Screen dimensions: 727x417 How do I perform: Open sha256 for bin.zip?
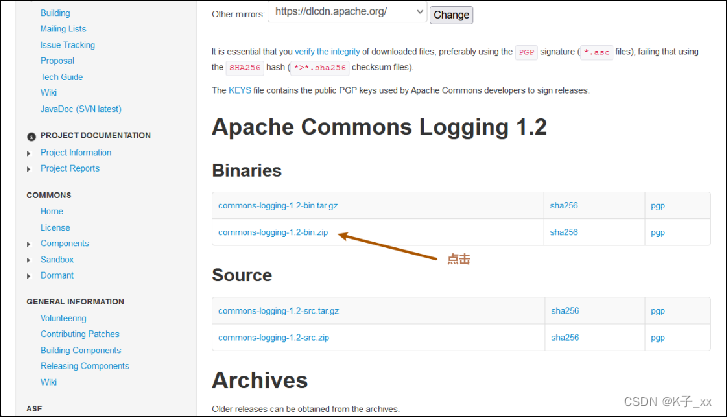tap(564, 232)
